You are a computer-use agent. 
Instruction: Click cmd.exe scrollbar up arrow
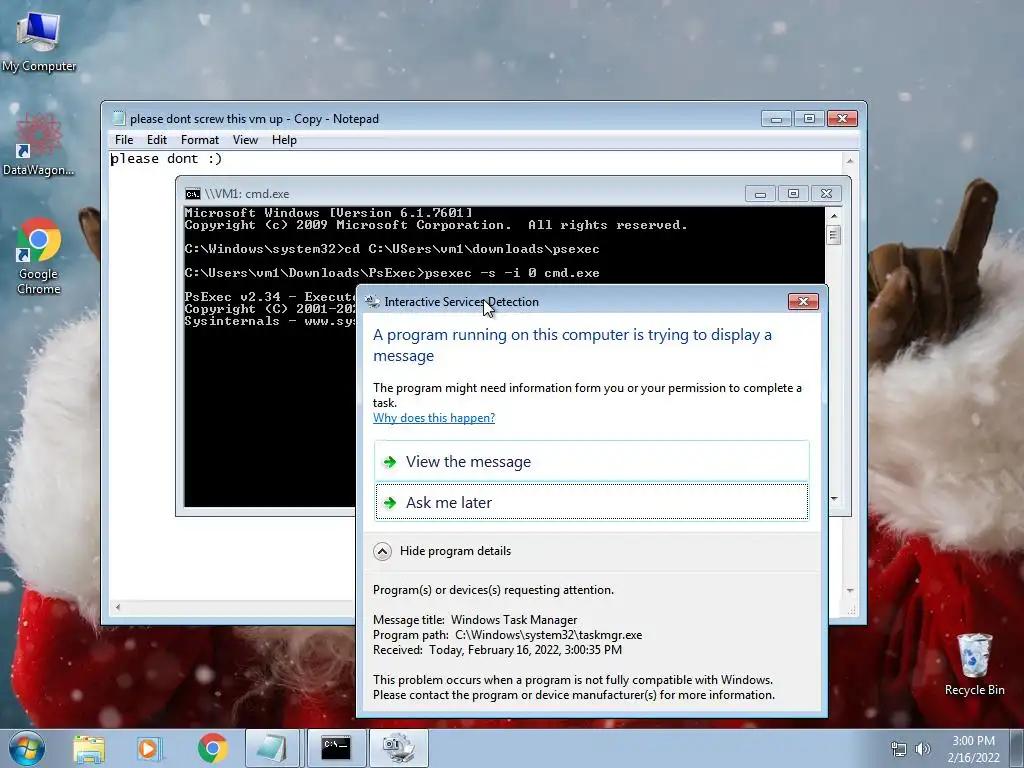tap(833, 216)
